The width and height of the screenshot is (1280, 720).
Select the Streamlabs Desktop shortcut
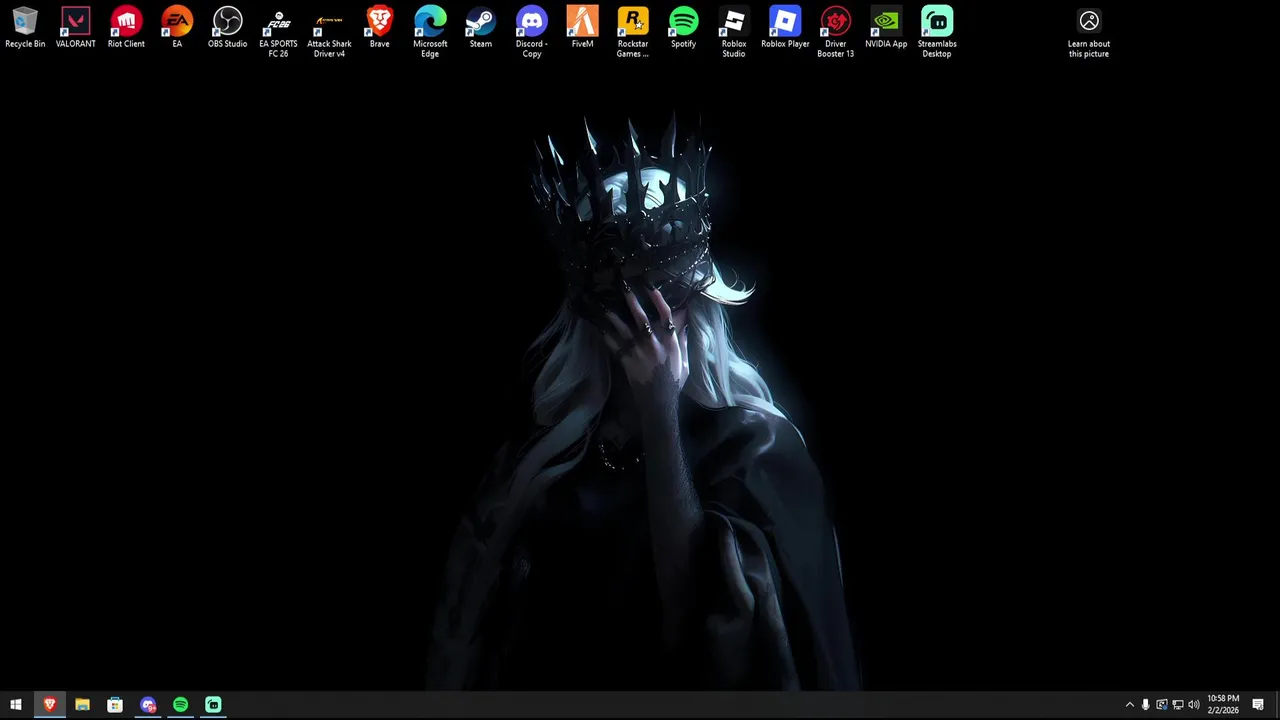937,32
